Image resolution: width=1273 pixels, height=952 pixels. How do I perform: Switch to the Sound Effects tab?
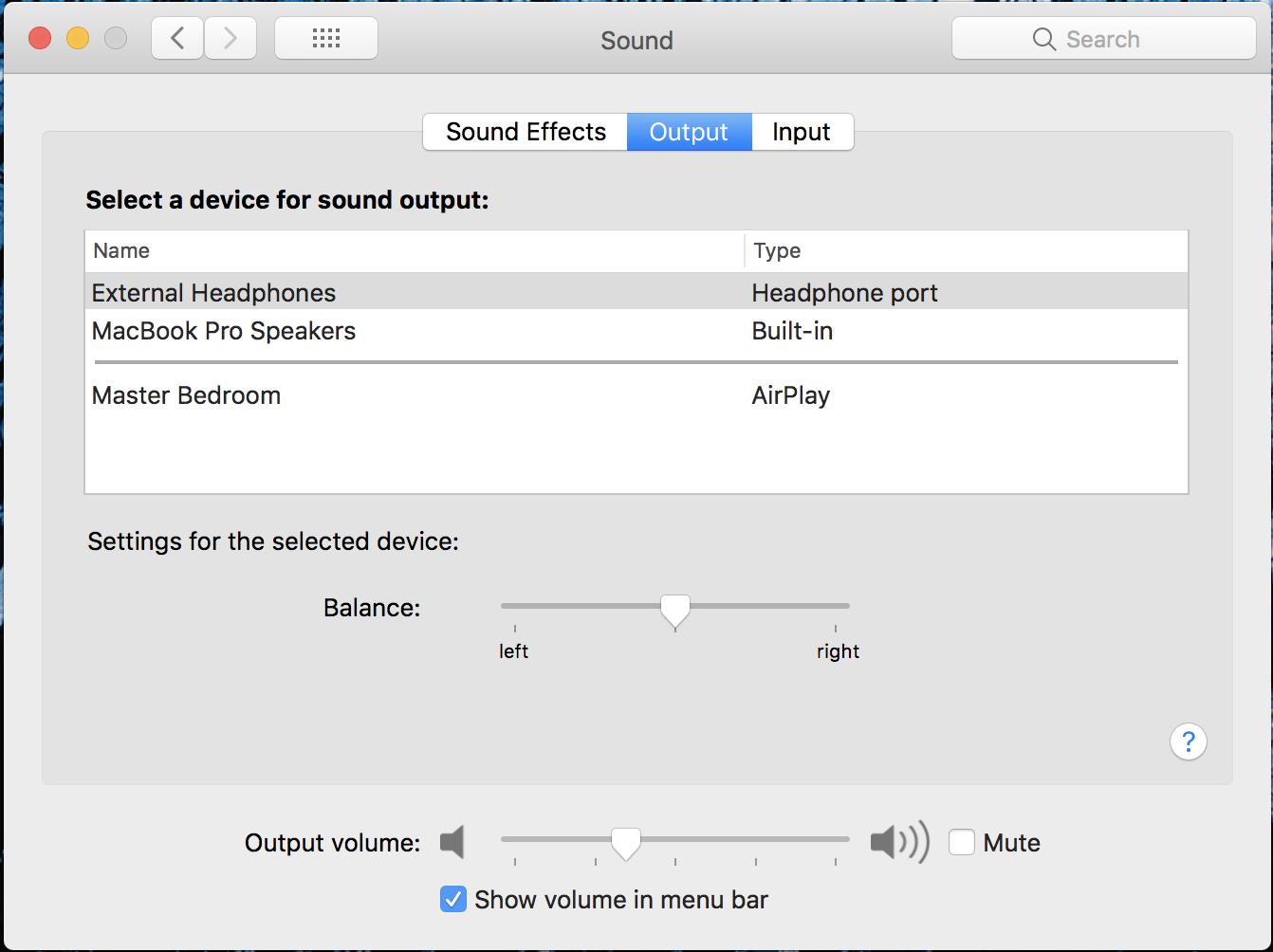526,132
